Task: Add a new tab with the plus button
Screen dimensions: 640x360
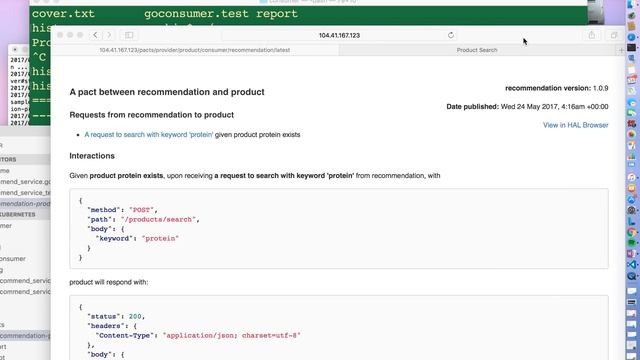Action: (621, 50)
